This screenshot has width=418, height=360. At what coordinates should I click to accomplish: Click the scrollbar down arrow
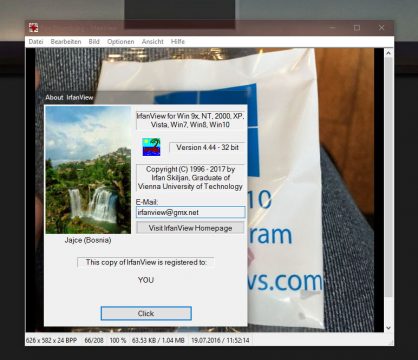[388, 328]
